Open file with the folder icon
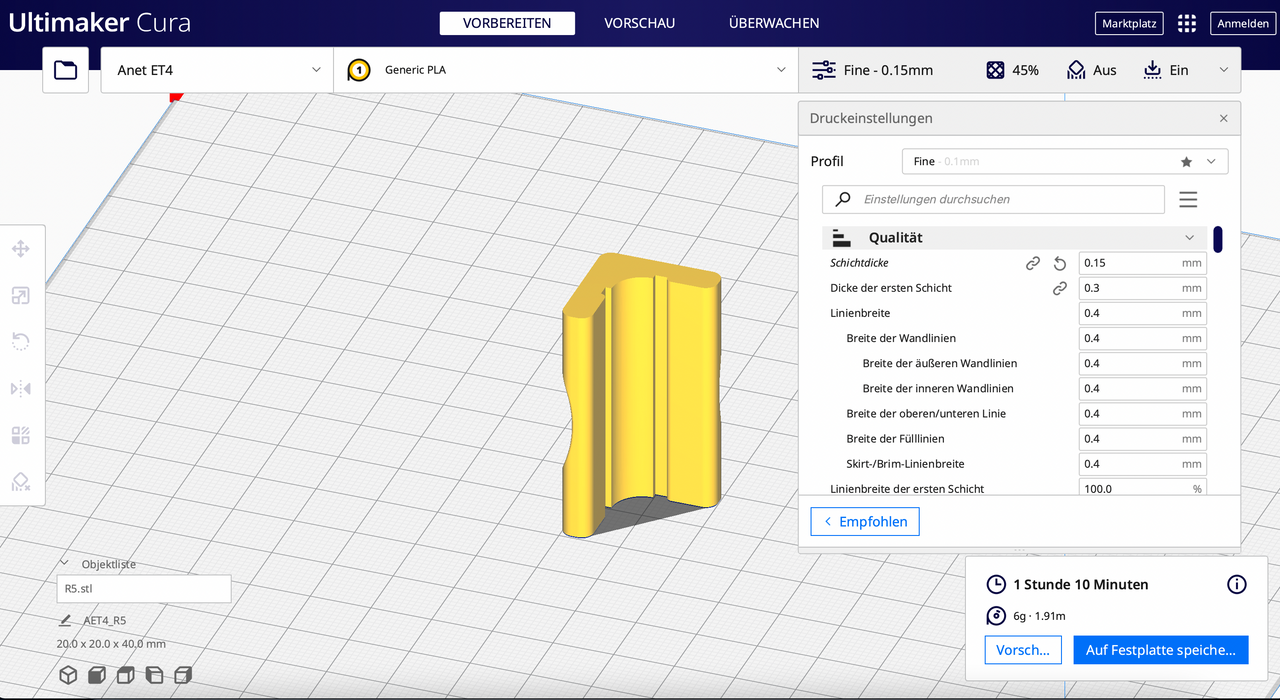 coord(65,70)
